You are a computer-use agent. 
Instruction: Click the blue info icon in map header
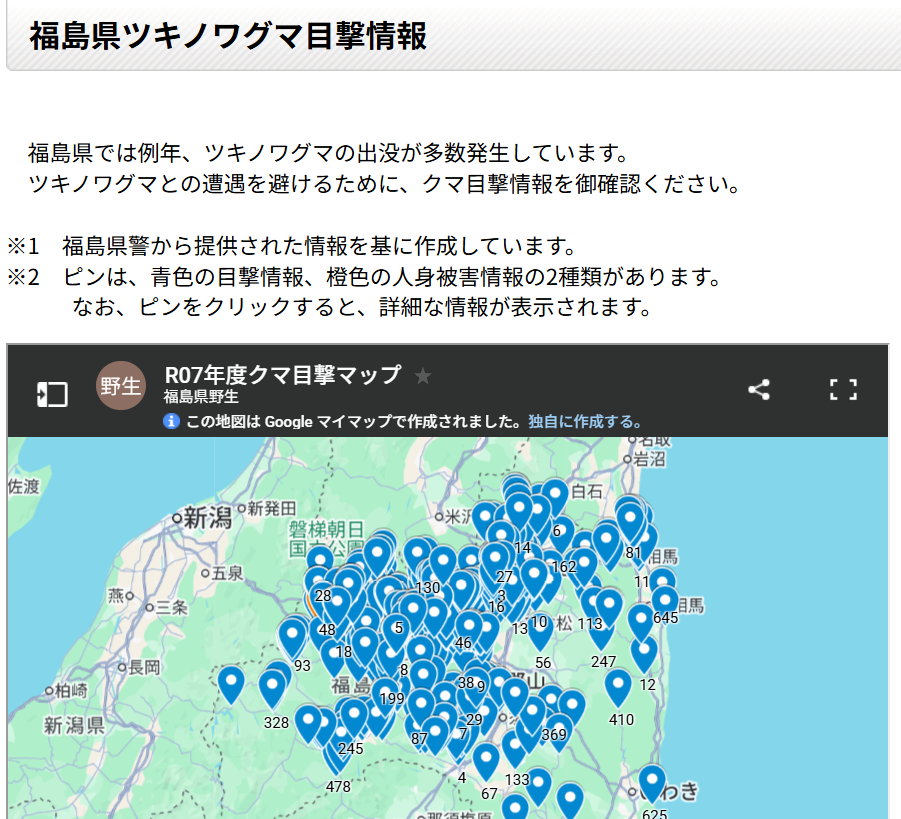point(171,421)
